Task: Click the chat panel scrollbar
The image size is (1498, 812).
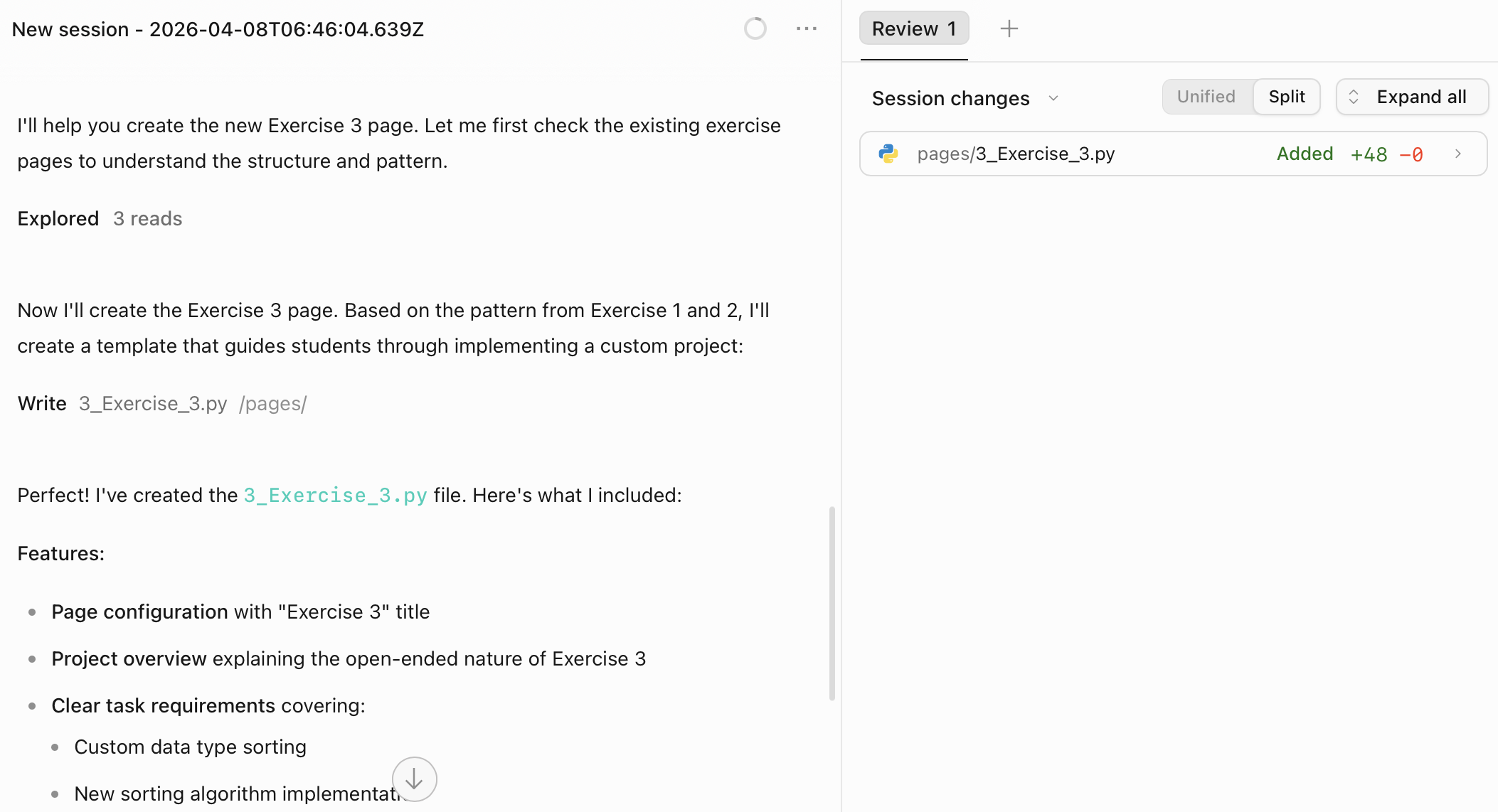Action: click(x=832, y=603)
